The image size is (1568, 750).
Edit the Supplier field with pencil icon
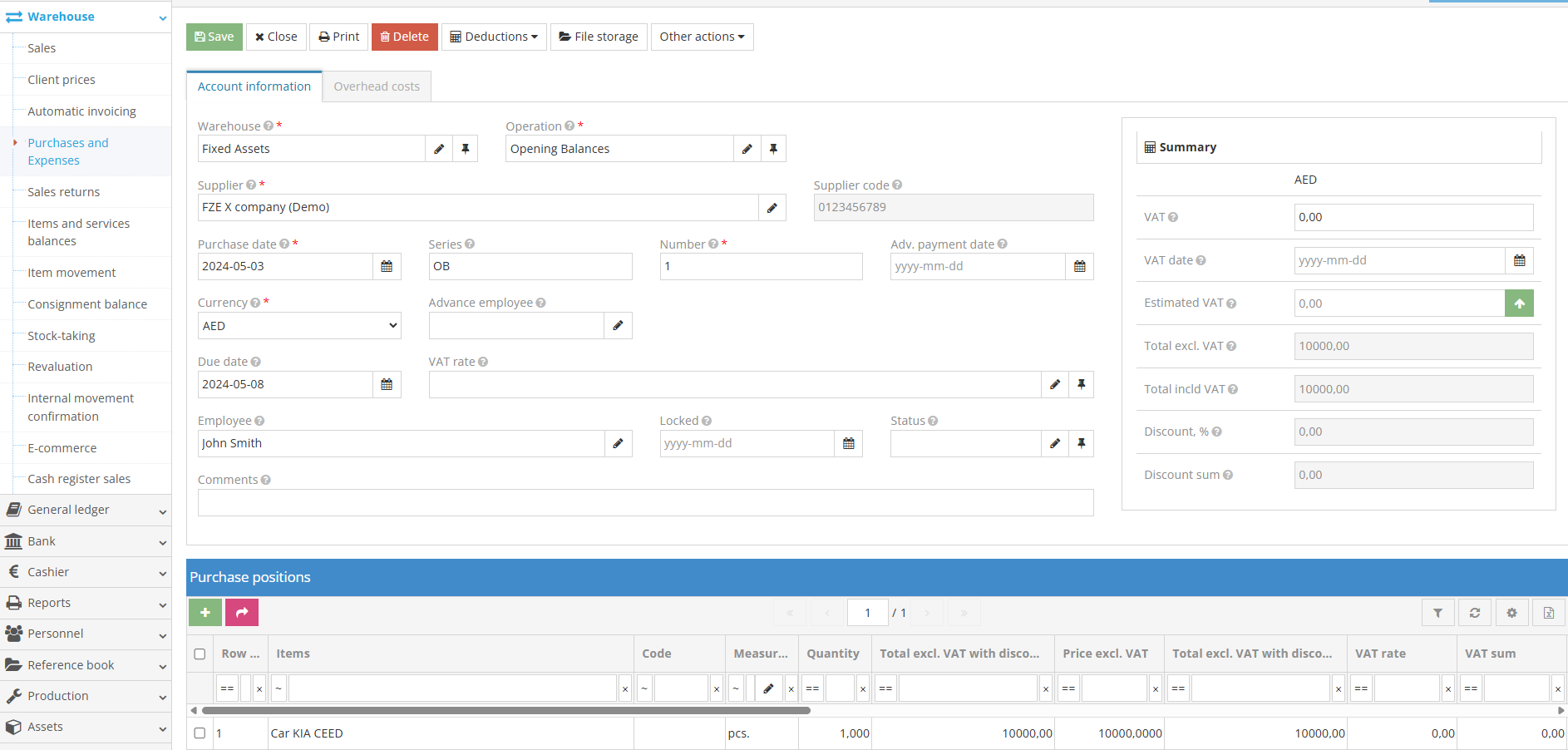(772, 207)
